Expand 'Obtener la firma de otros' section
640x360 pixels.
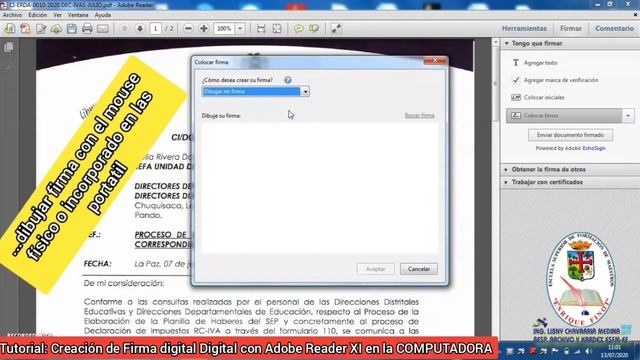[x=549, y=169]
